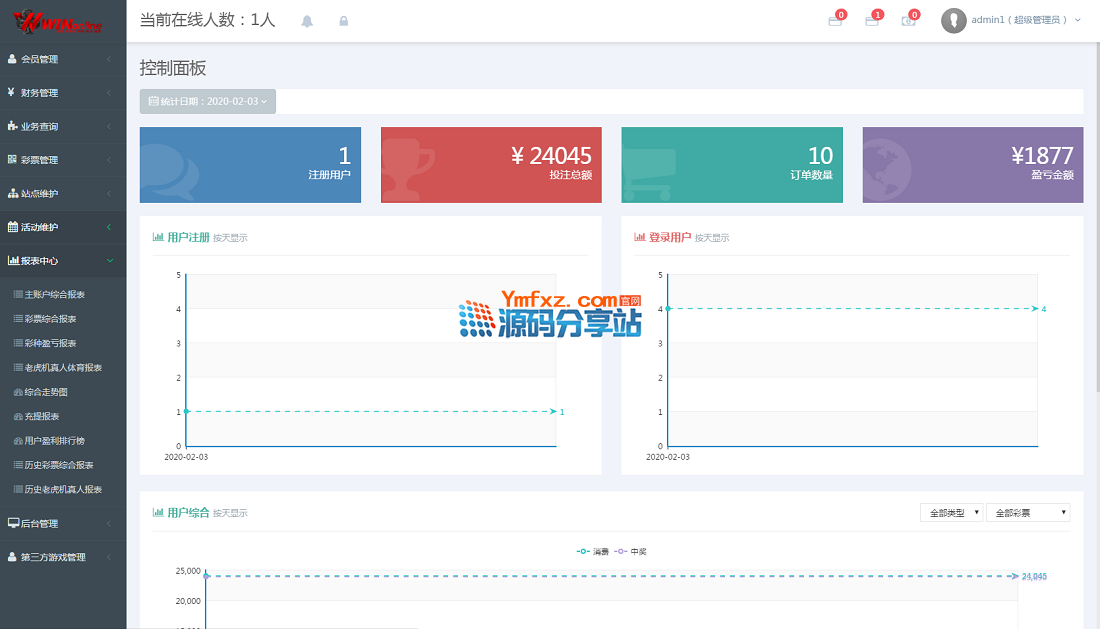Click the admin1 user avatar
The height and width of the screenshot is (629, 1100).
coord(954,20)
